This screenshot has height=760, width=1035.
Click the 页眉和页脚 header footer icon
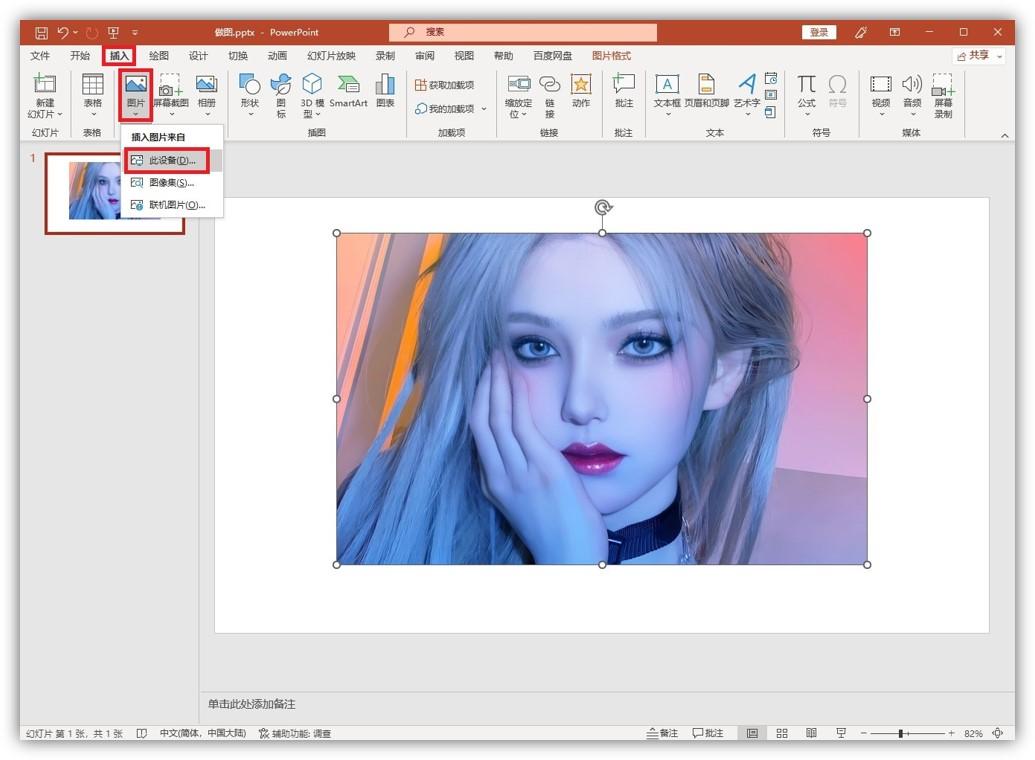707,86
